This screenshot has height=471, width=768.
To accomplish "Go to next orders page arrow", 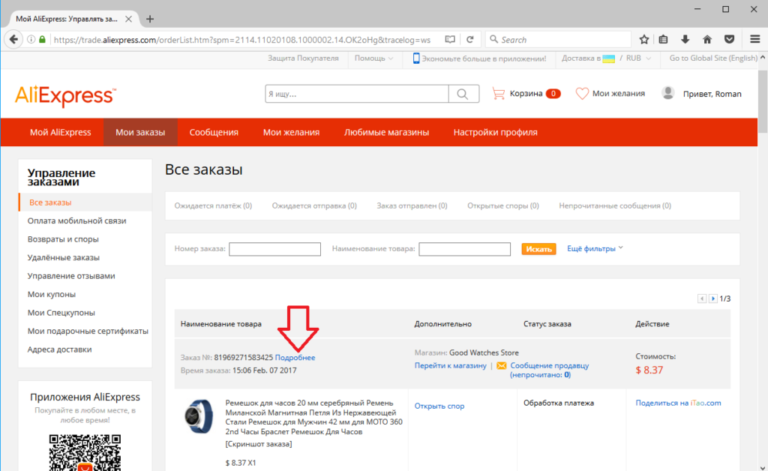I will point(713,299).
